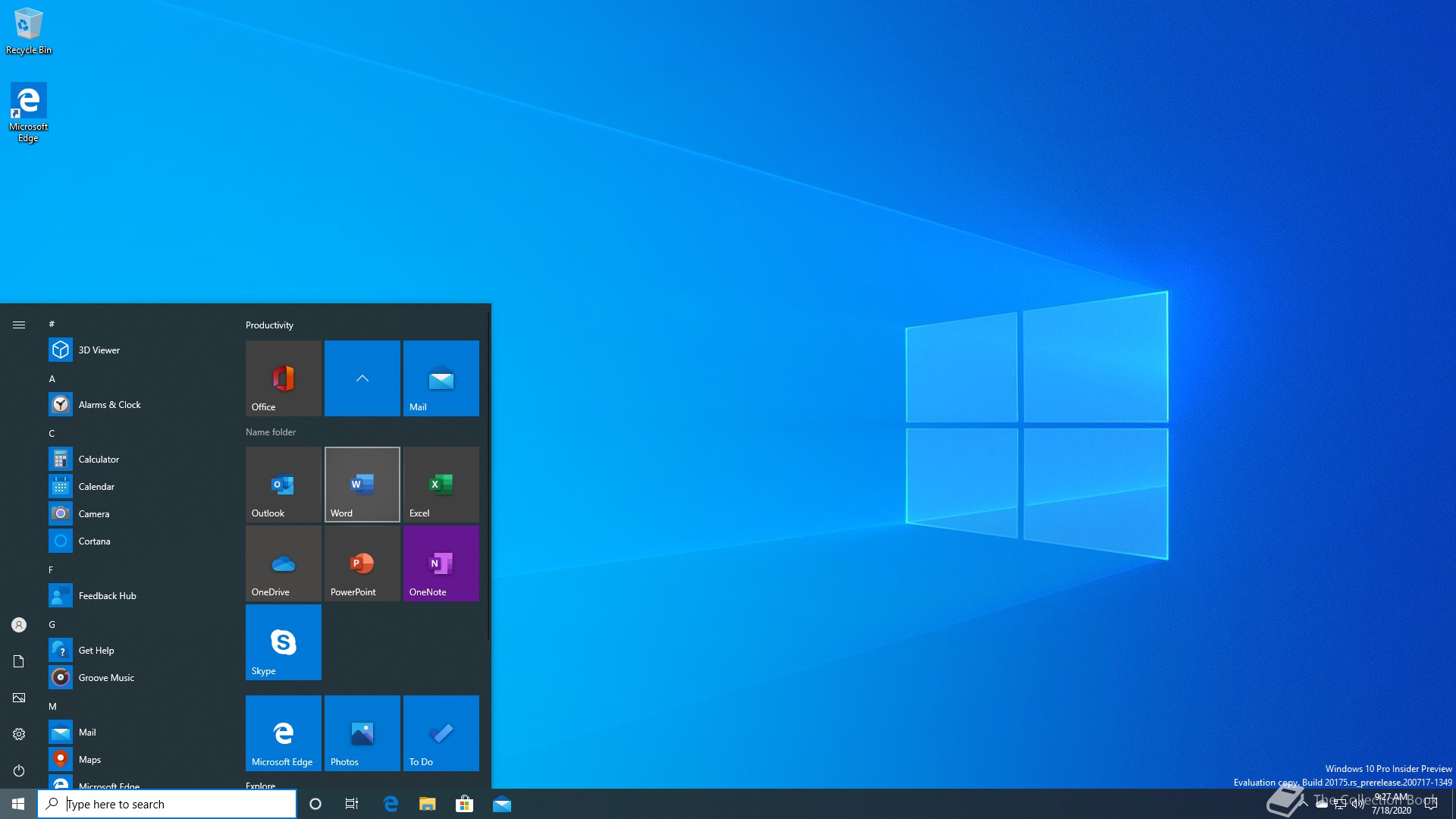This screenshot has width=1456, height=819.
Task: Launch the Camera app from the list
Action: 136,514
